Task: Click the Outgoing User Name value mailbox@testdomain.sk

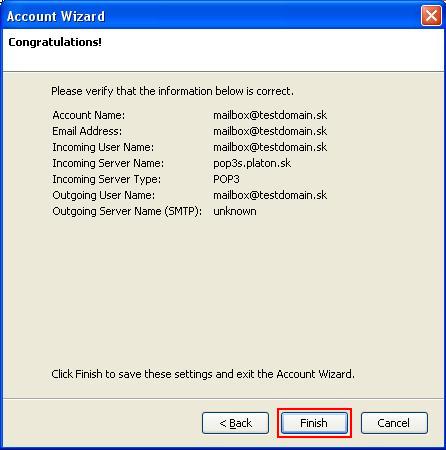Action: 270,195
